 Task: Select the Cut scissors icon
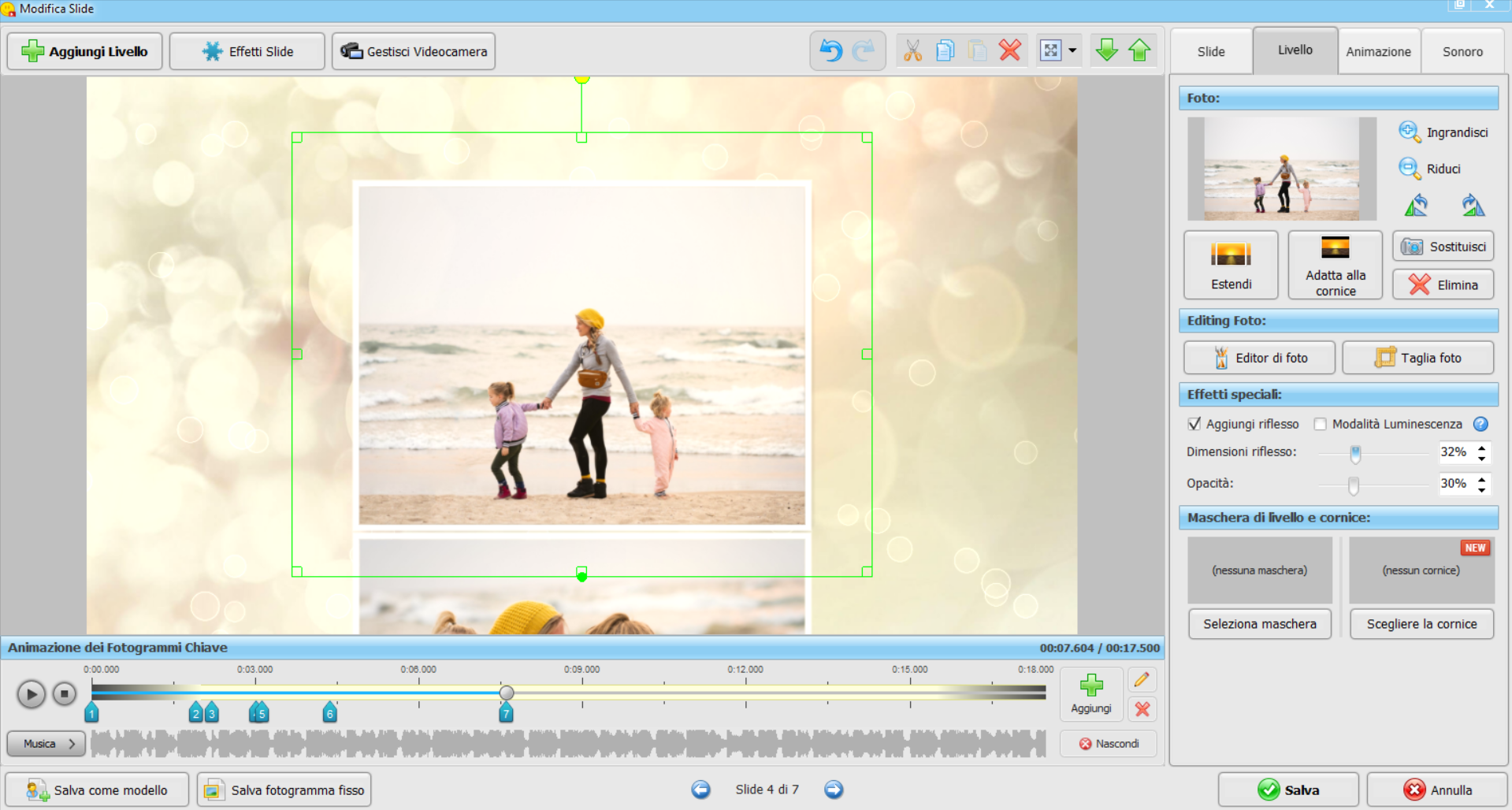[x=912, y=50]
